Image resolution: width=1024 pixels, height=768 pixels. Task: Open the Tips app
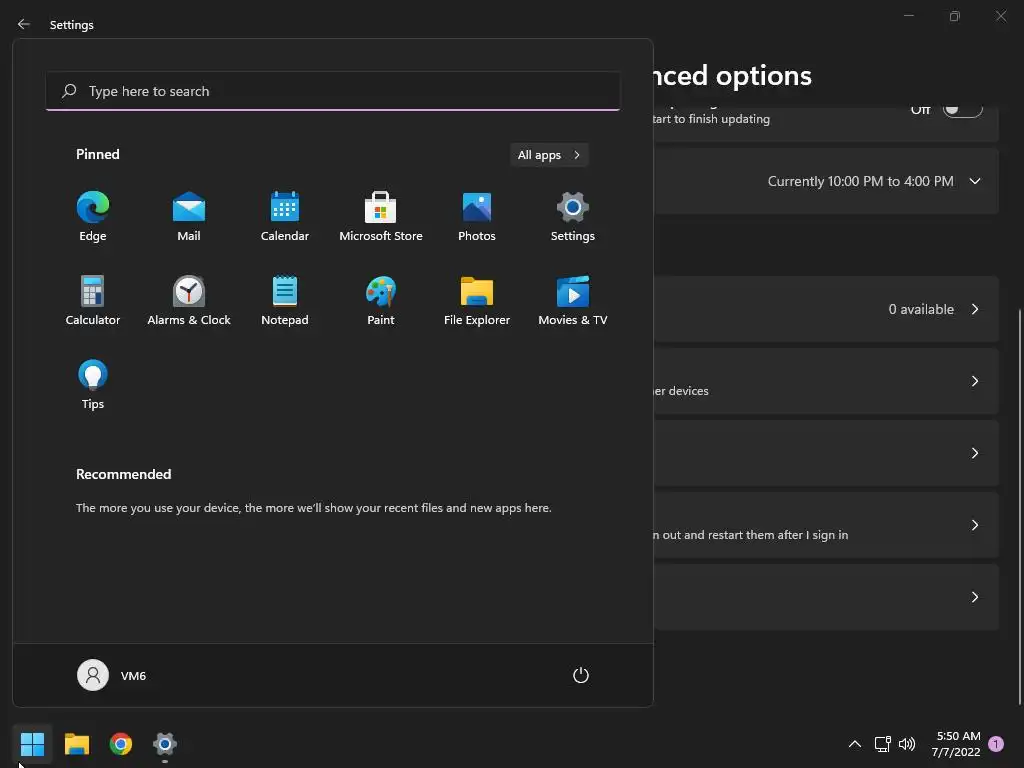pyautogui.click(x=93, y=385)
